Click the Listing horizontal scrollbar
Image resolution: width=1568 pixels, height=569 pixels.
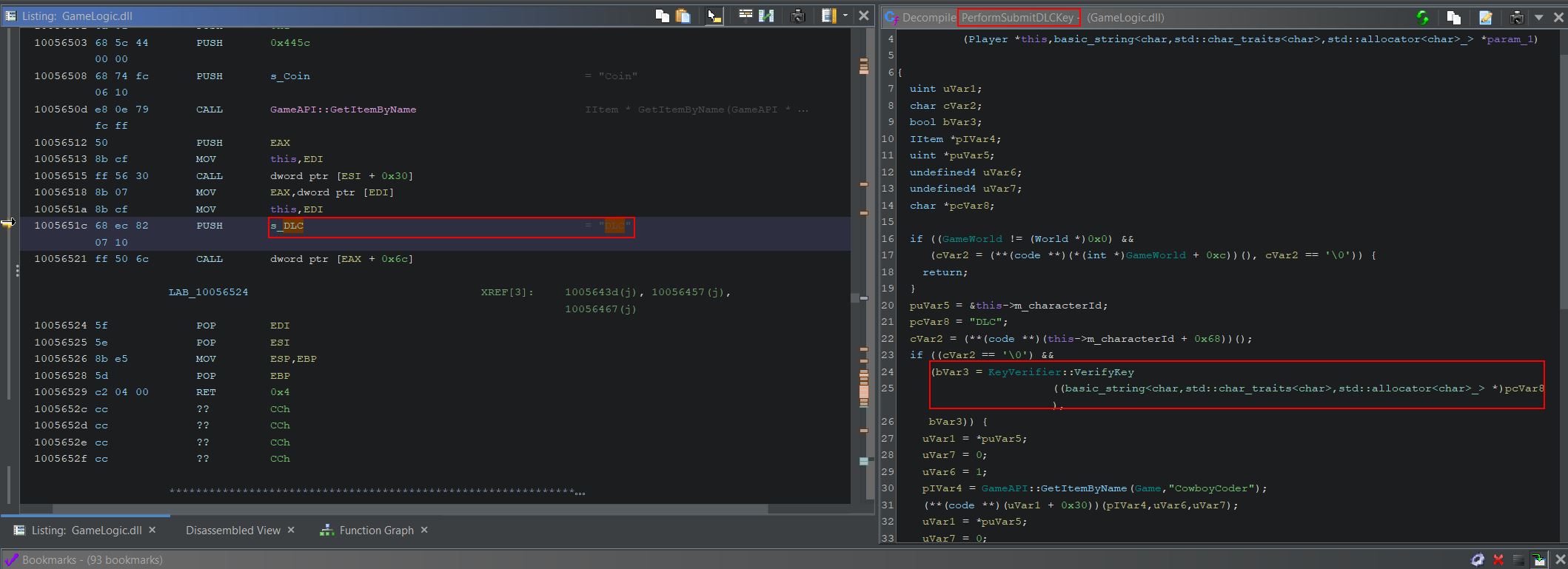point(410,509)
